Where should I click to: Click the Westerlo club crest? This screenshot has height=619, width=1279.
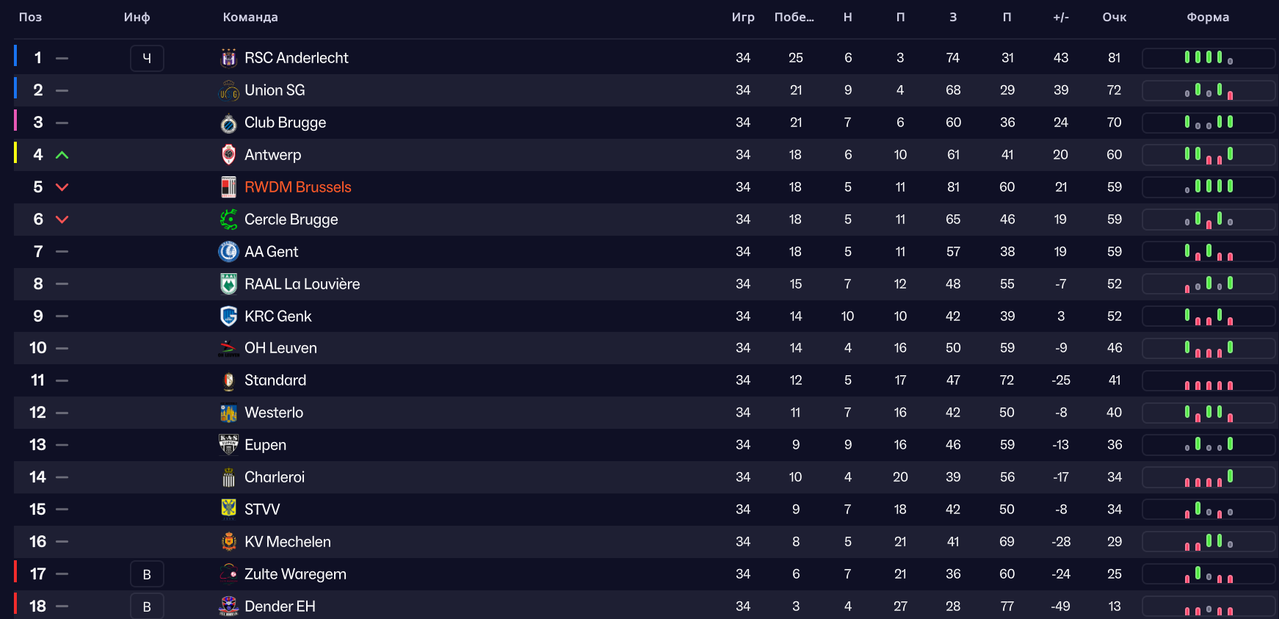pos(228,413)
